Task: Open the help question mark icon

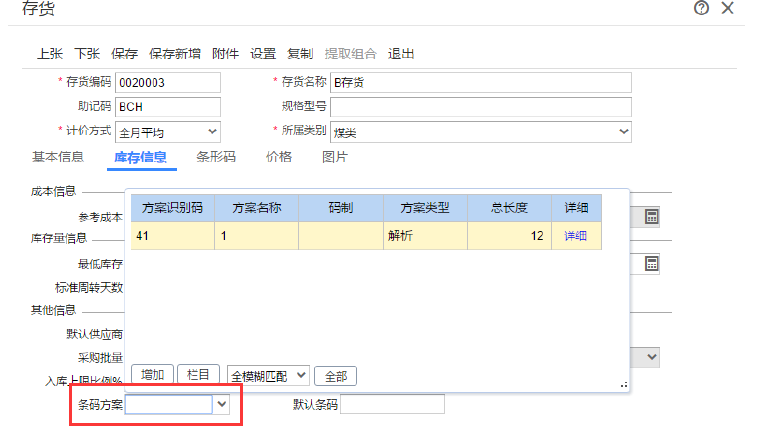Action: click(x=701, y=8)
